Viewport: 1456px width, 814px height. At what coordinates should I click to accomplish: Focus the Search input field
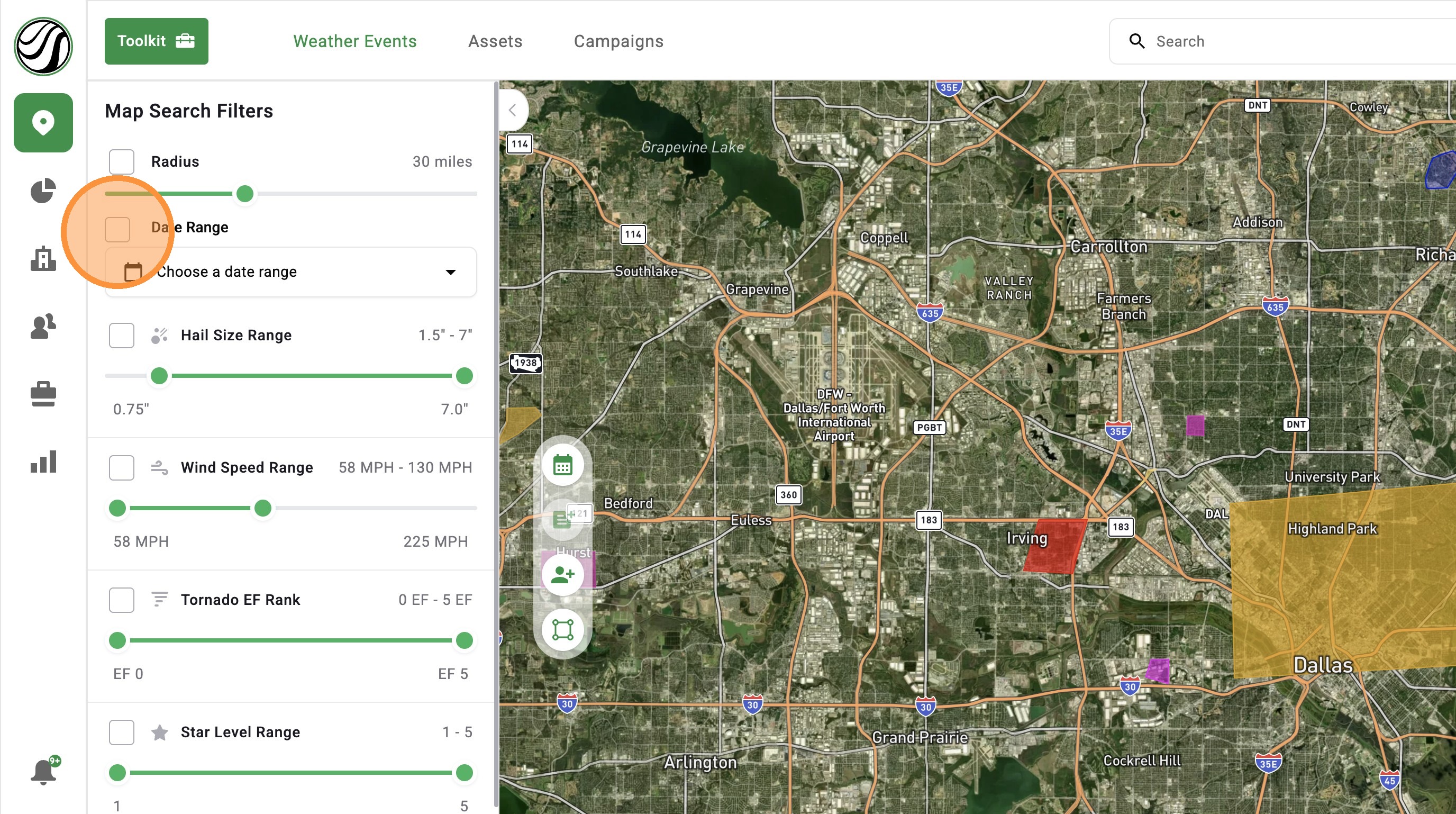(1283, 41)
